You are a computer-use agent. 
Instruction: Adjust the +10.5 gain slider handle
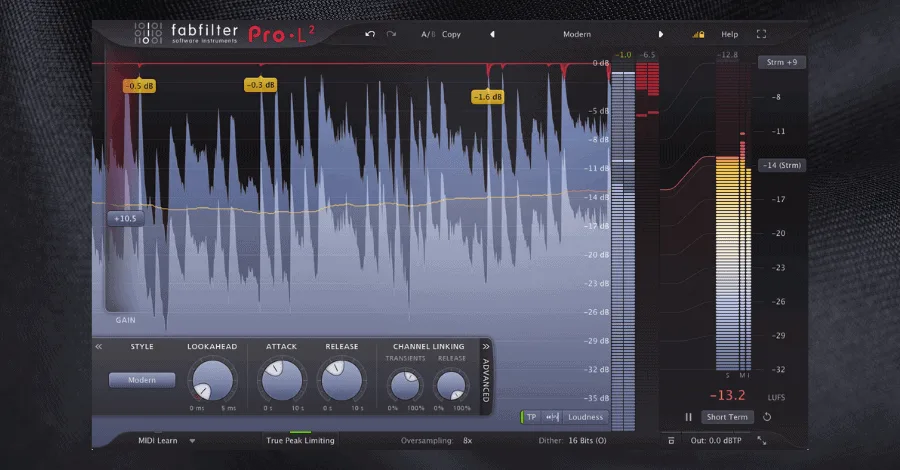(x=125, y=219)
